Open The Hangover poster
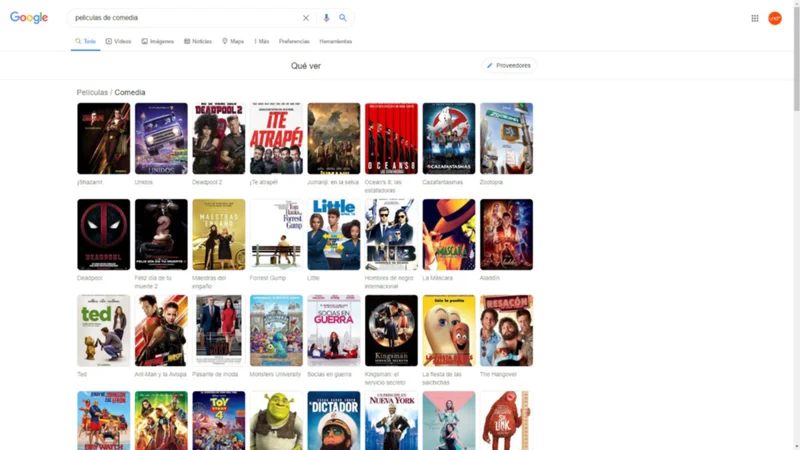This screenshot has height=450, width=800. 506,331
